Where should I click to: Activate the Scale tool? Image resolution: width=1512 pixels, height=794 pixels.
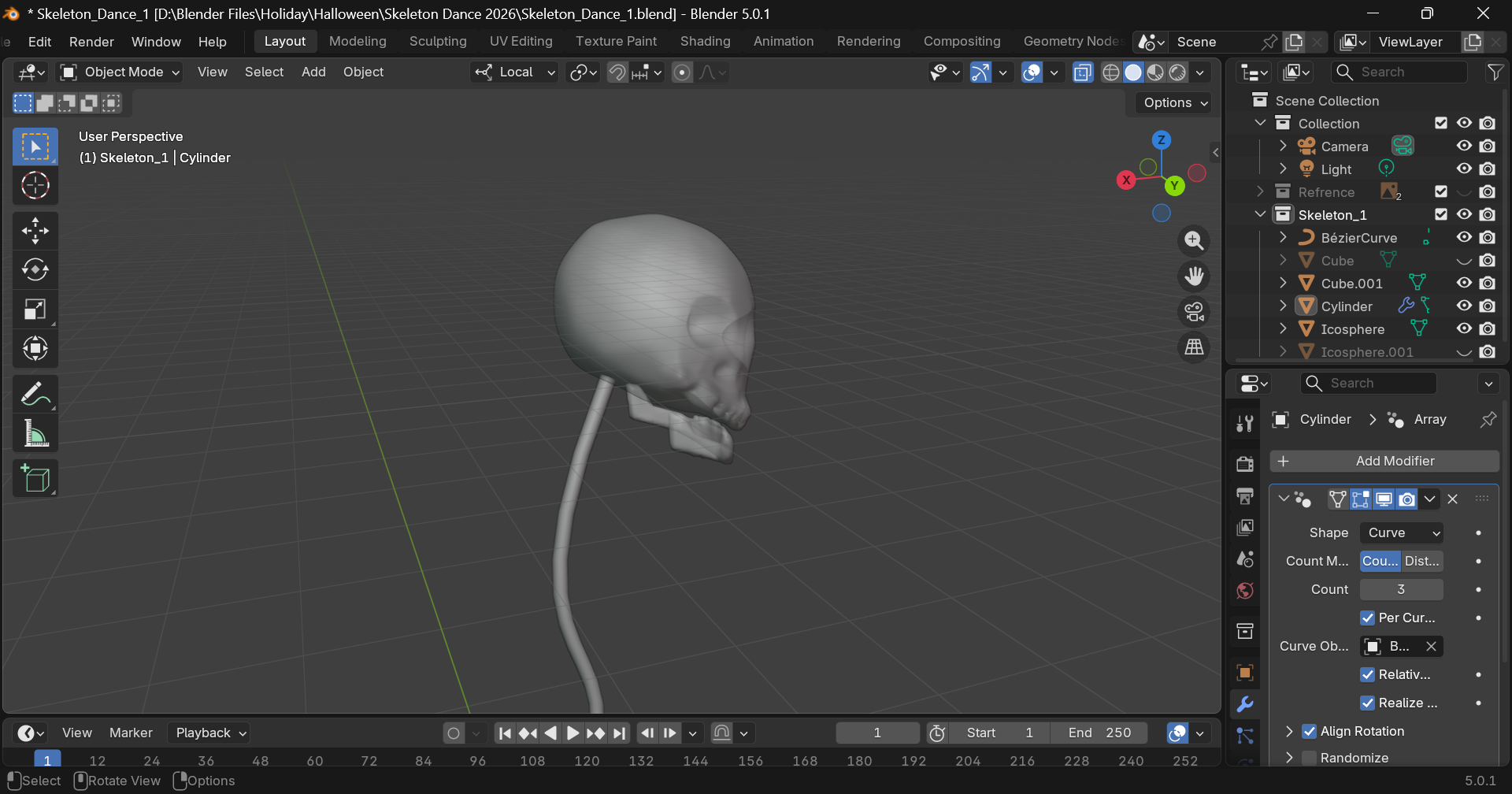click(35, 310)
